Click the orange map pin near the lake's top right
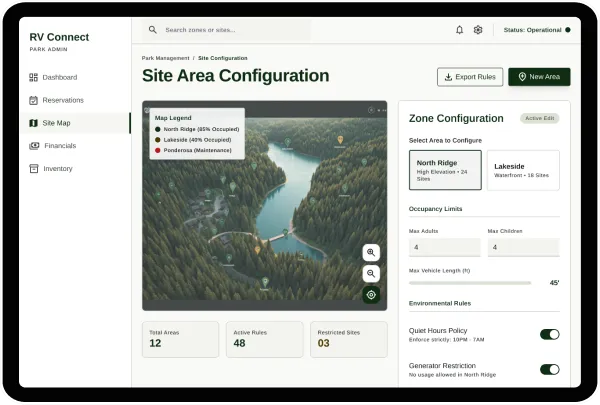 pyautogui.click(x=340, y=140)
